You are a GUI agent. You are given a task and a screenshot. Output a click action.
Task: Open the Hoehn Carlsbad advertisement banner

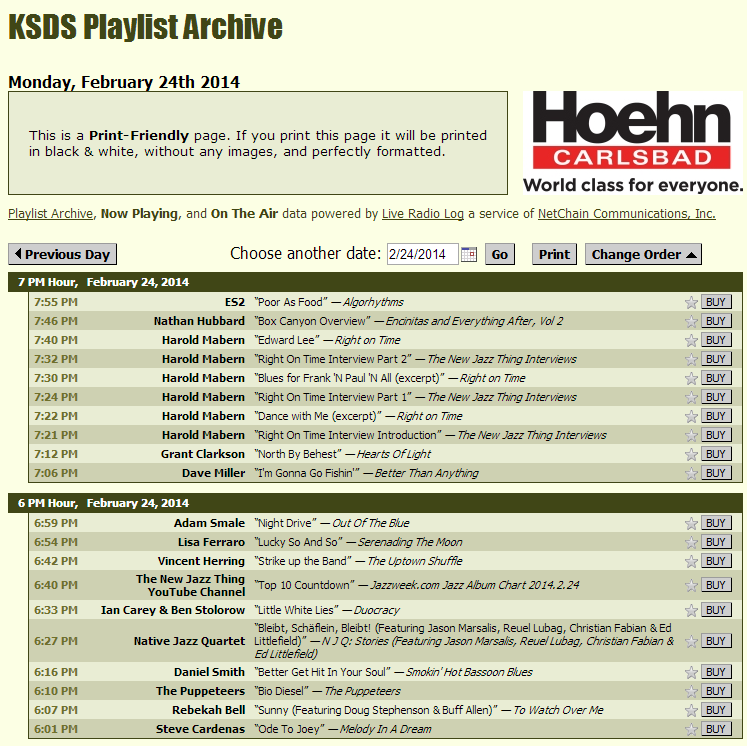point(633,143)
